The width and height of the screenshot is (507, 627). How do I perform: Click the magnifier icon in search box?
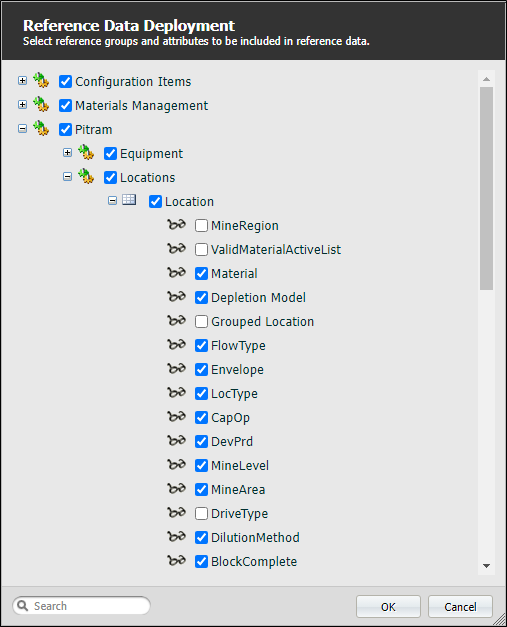(23, 606)
